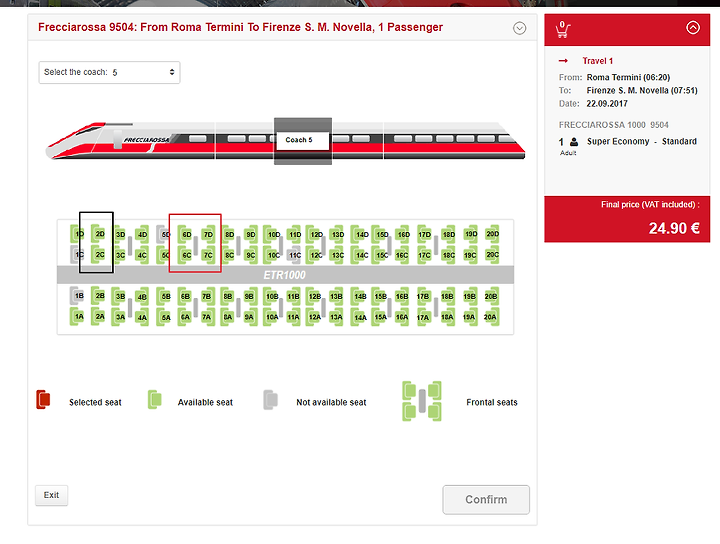Screen dimensions: 720x544
Task: Select seat 20B
Action: tap(490, 296)
